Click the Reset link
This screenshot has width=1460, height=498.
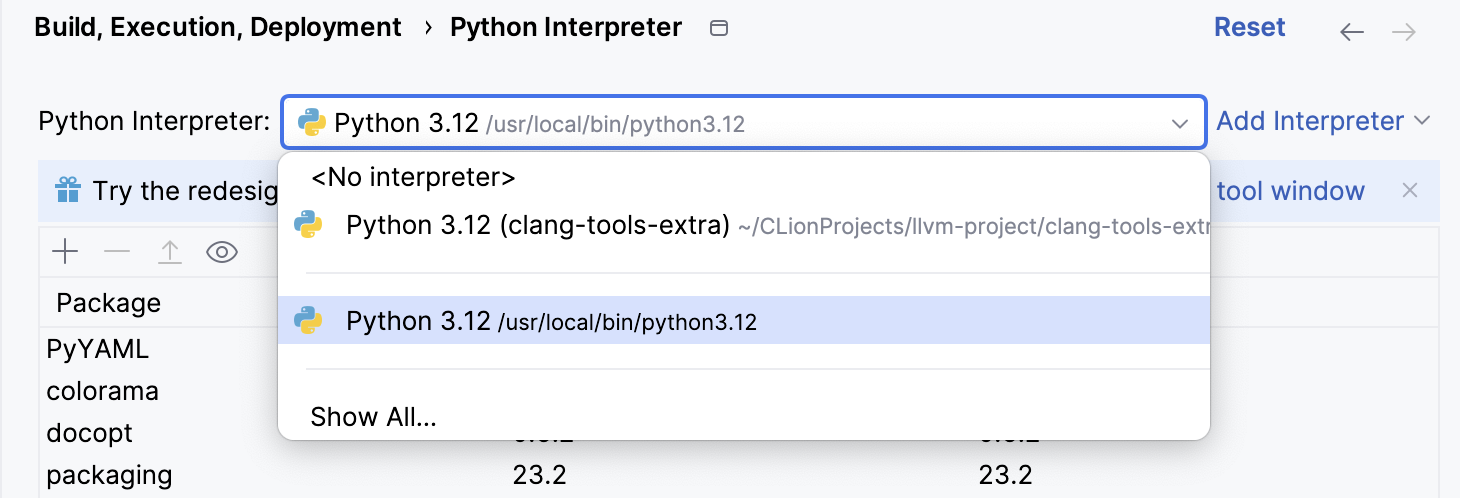(1249, 27)
